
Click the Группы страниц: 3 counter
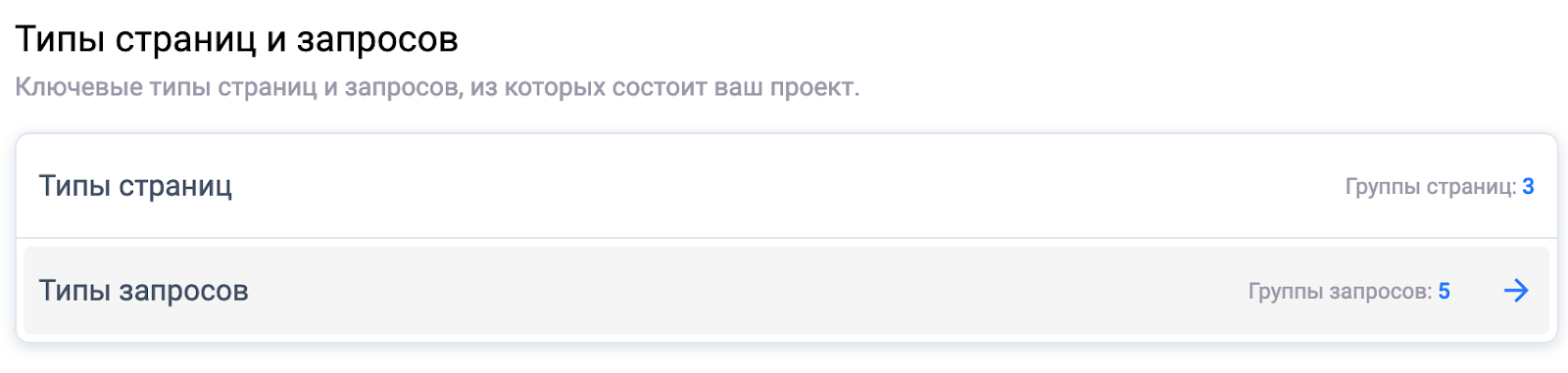pos(1440,186)
